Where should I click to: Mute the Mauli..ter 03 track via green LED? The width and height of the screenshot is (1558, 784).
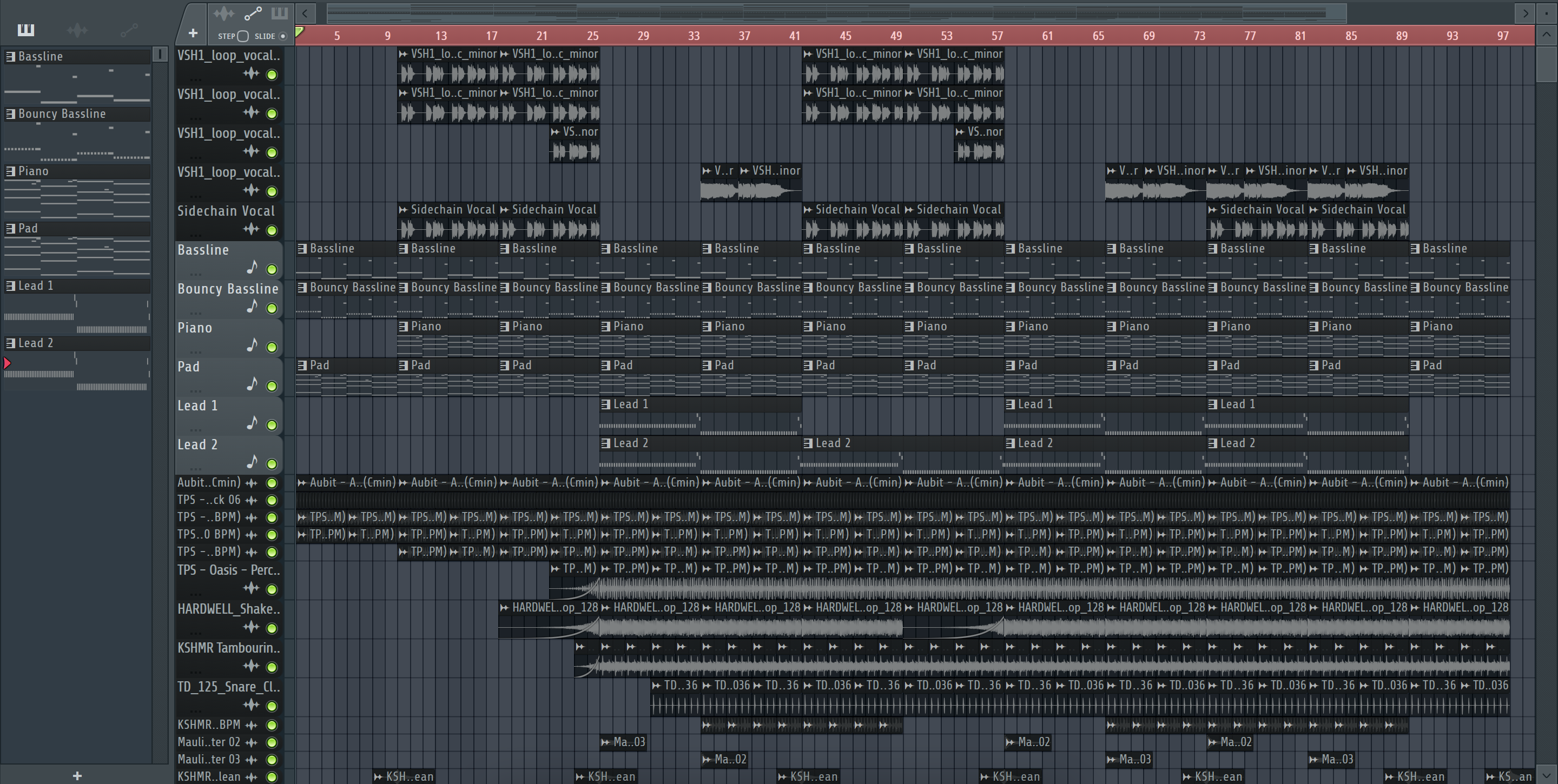(x=272, y=760)
